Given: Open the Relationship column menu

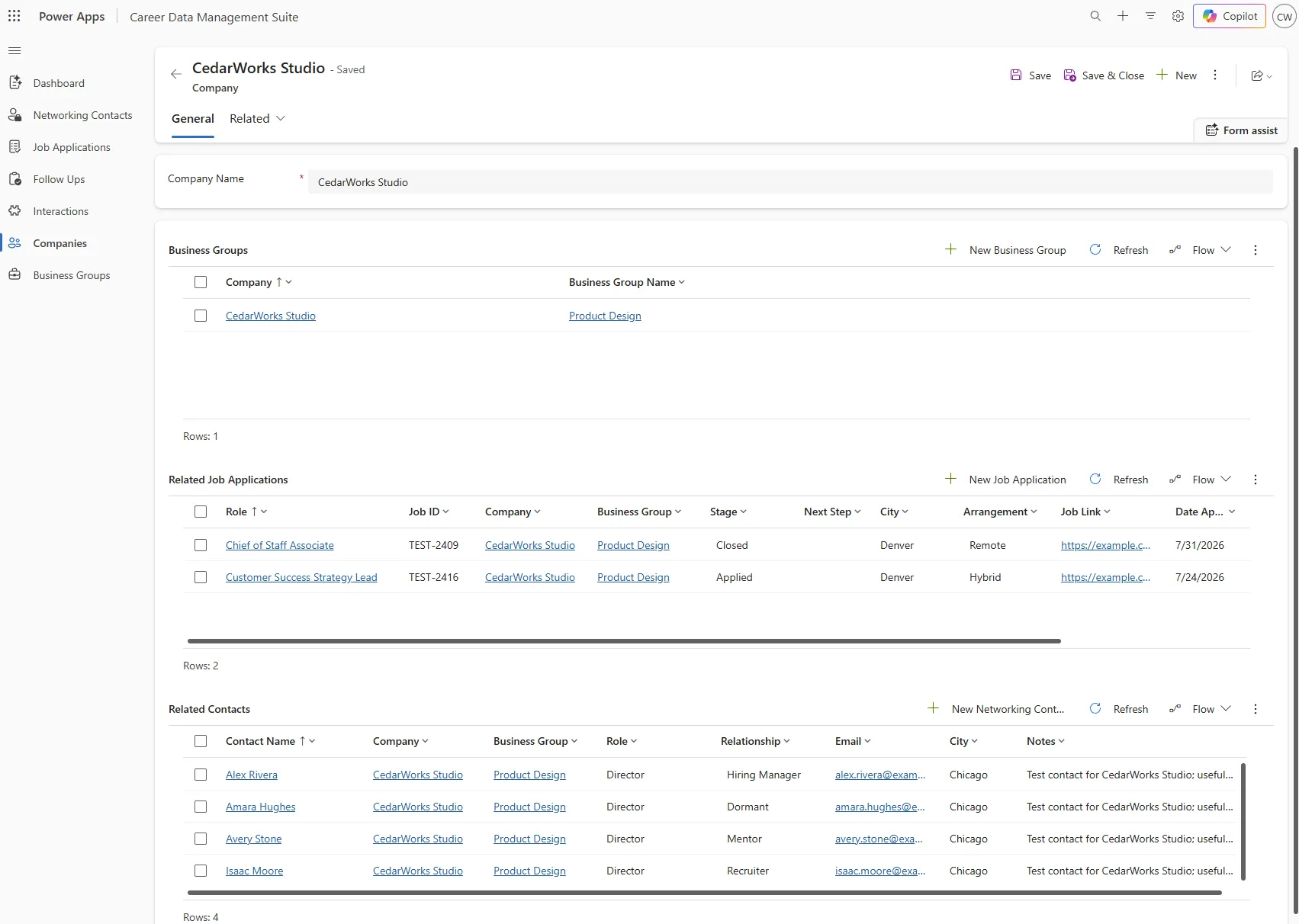Looking at the screenshot, I should coord(755,741).
